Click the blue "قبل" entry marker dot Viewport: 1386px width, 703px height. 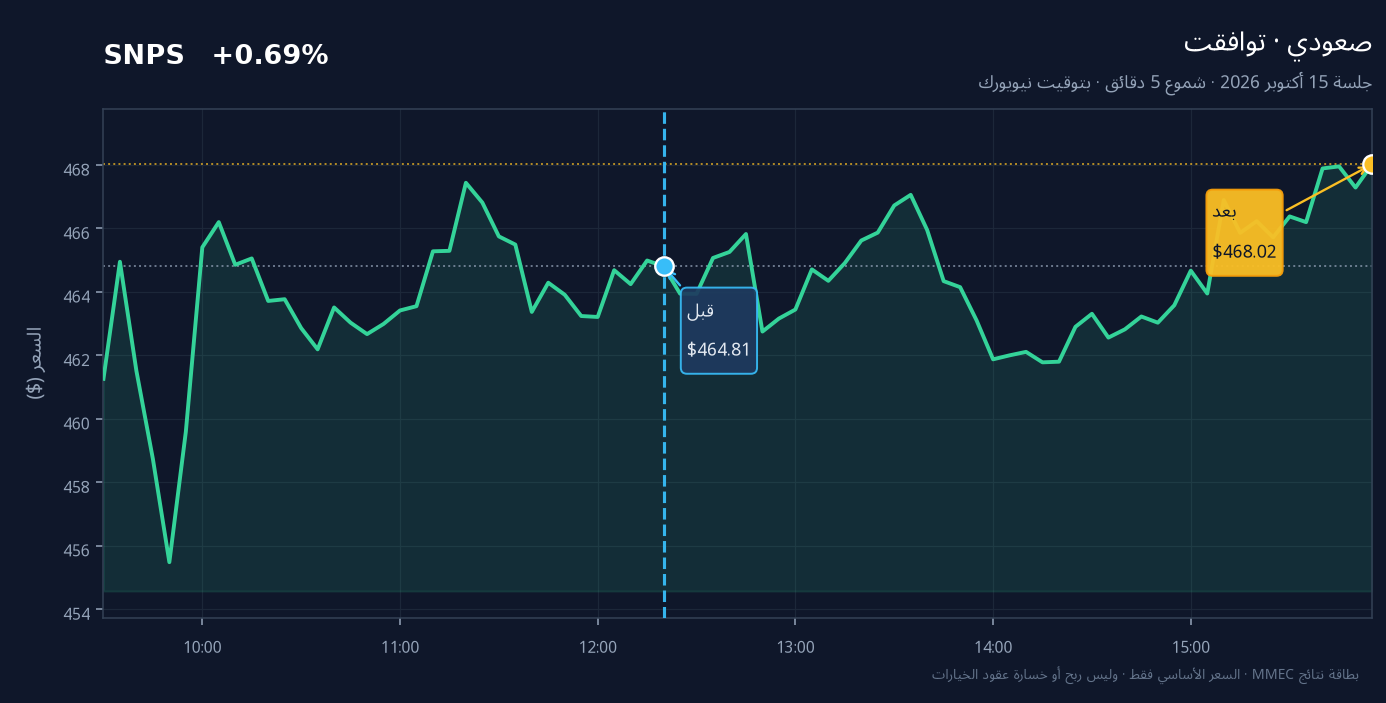pyautogui.click(x=664, y=266)
